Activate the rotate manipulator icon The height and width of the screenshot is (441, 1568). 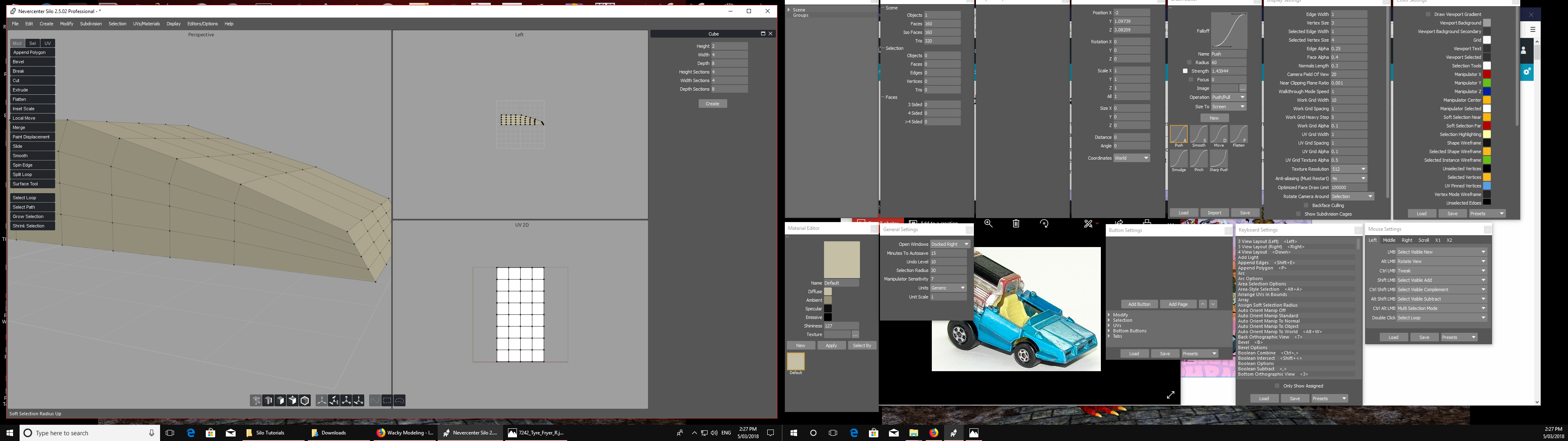[334, 401]
